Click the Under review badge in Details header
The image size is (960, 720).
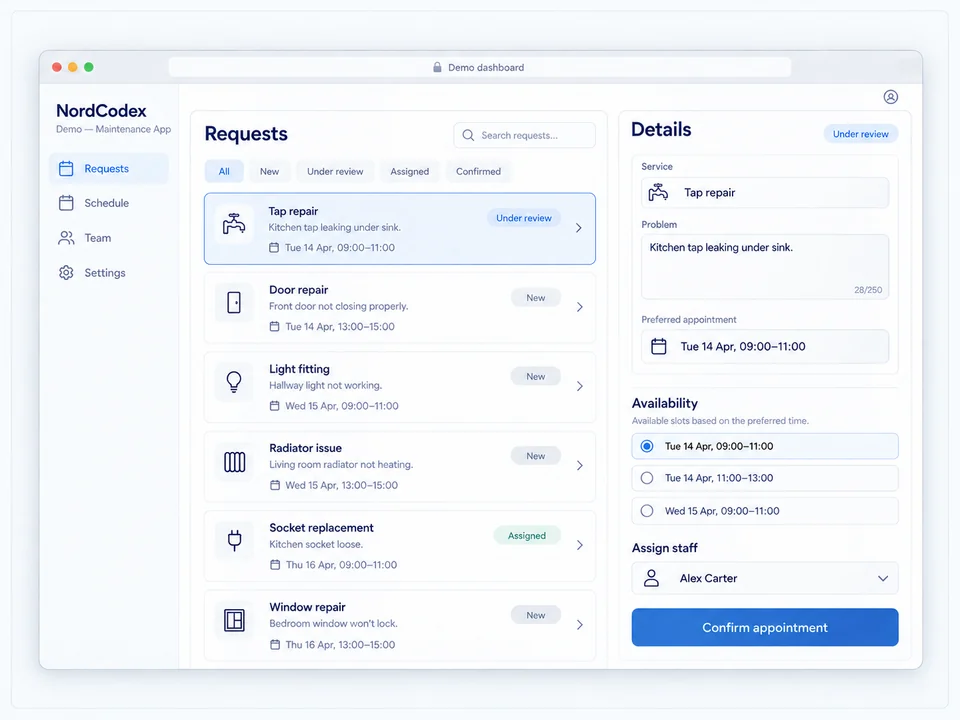pos(860,134)
